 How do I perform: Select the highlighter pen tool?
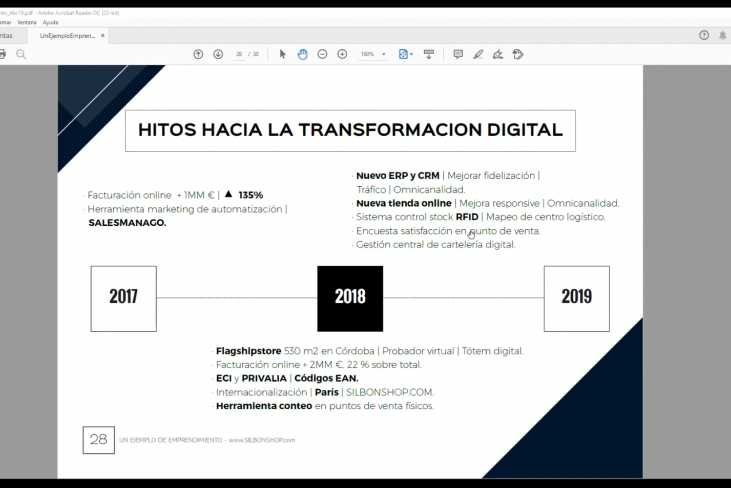[478, 54]
